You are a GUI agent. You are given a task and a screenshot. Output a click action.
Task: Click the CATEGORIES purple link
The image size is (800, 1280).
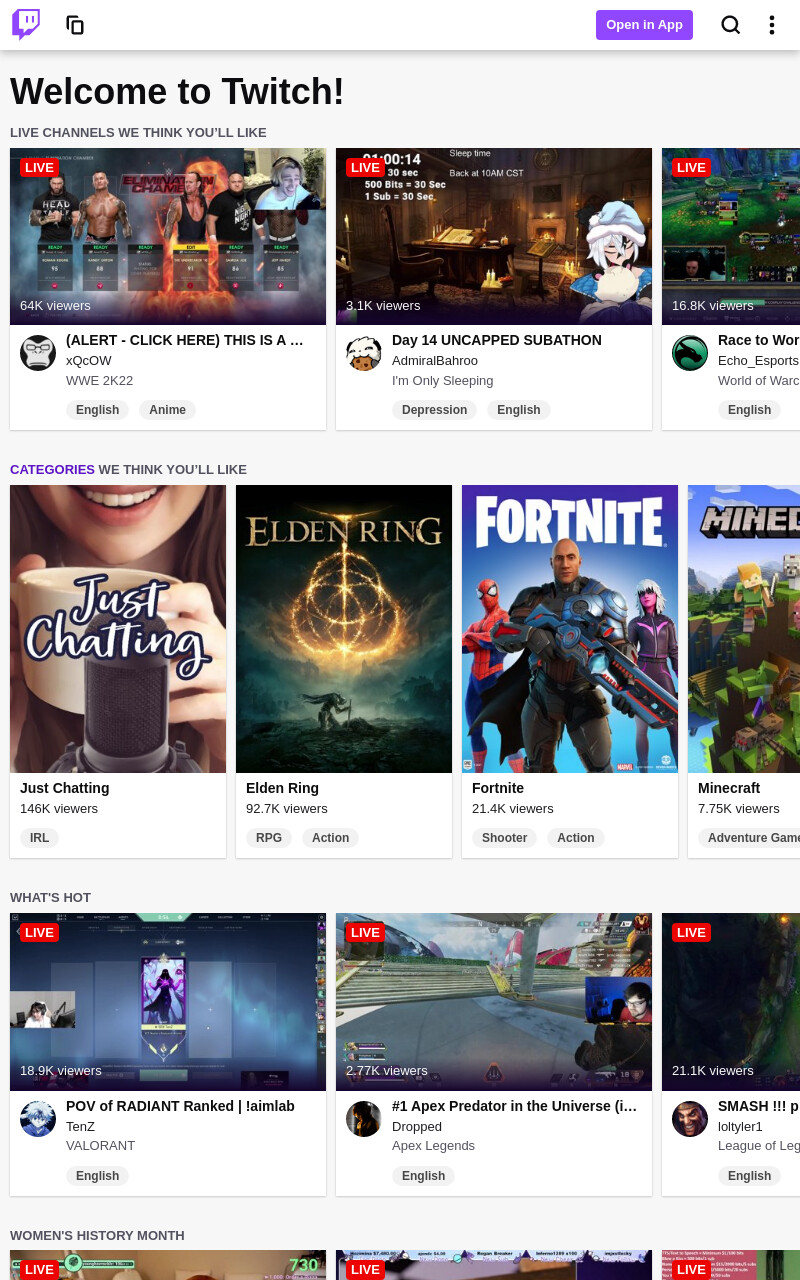coord(52,469)
